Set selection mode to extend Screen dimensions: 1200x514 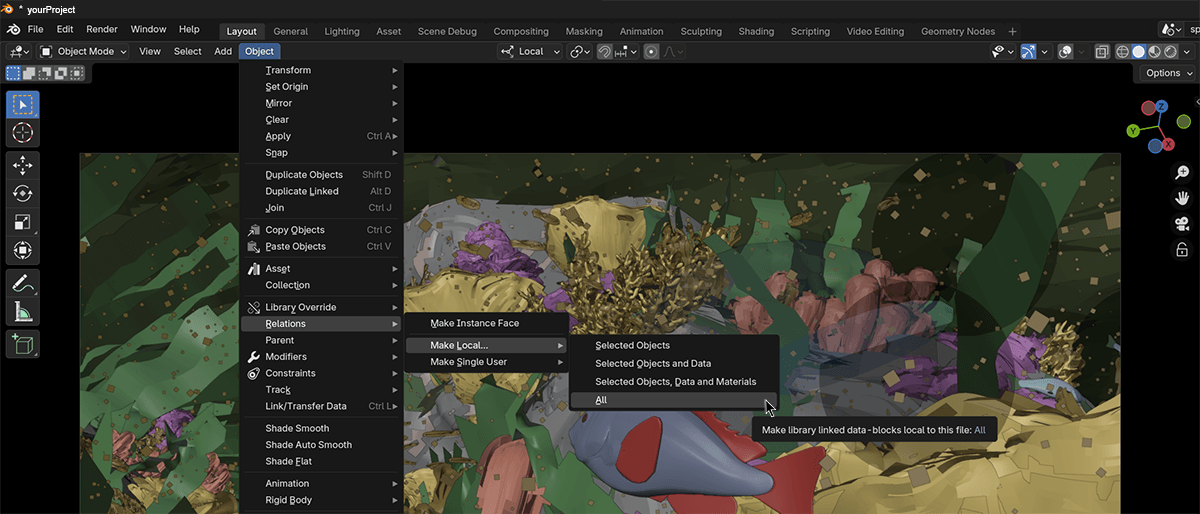[28, 72]
